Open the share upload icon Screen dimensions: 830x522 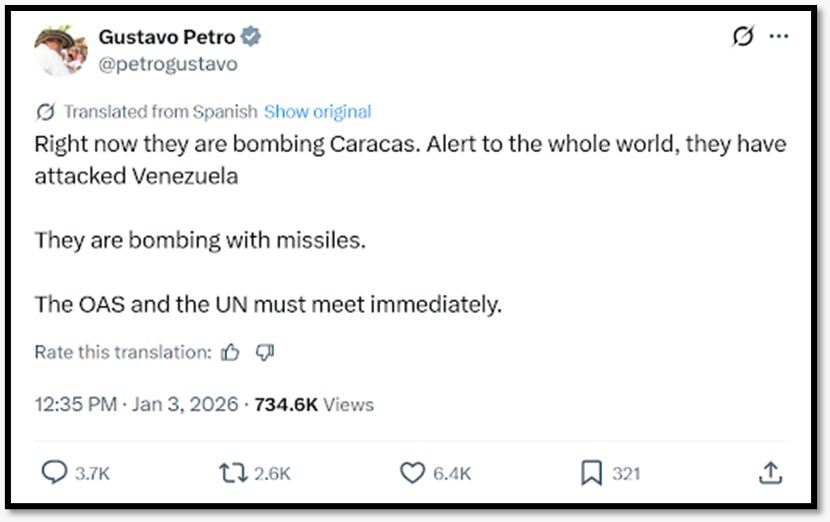click(770, 472)
